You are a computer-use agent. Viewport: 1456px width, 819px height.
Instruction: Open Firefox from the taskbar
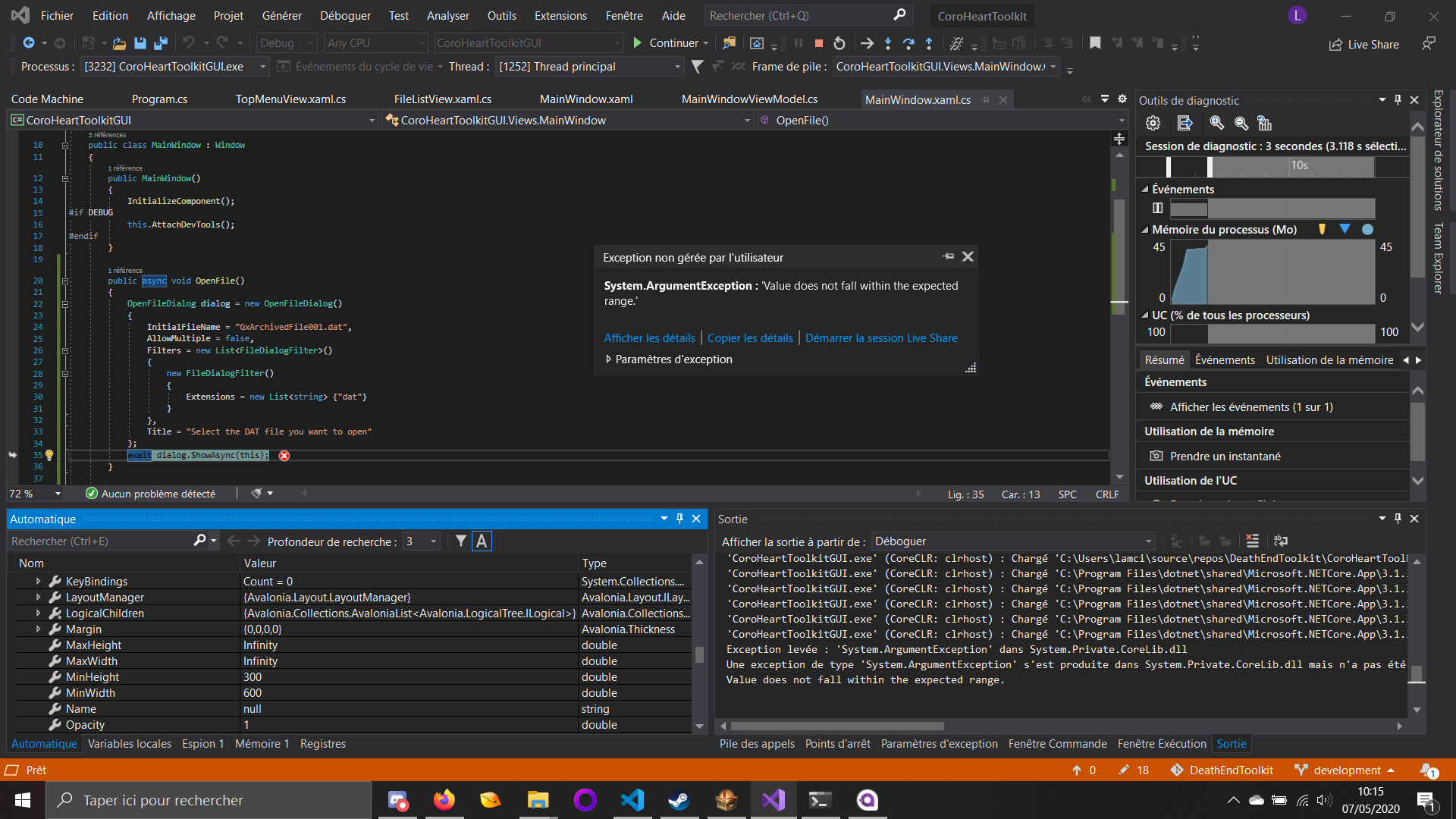coord(444,799)
